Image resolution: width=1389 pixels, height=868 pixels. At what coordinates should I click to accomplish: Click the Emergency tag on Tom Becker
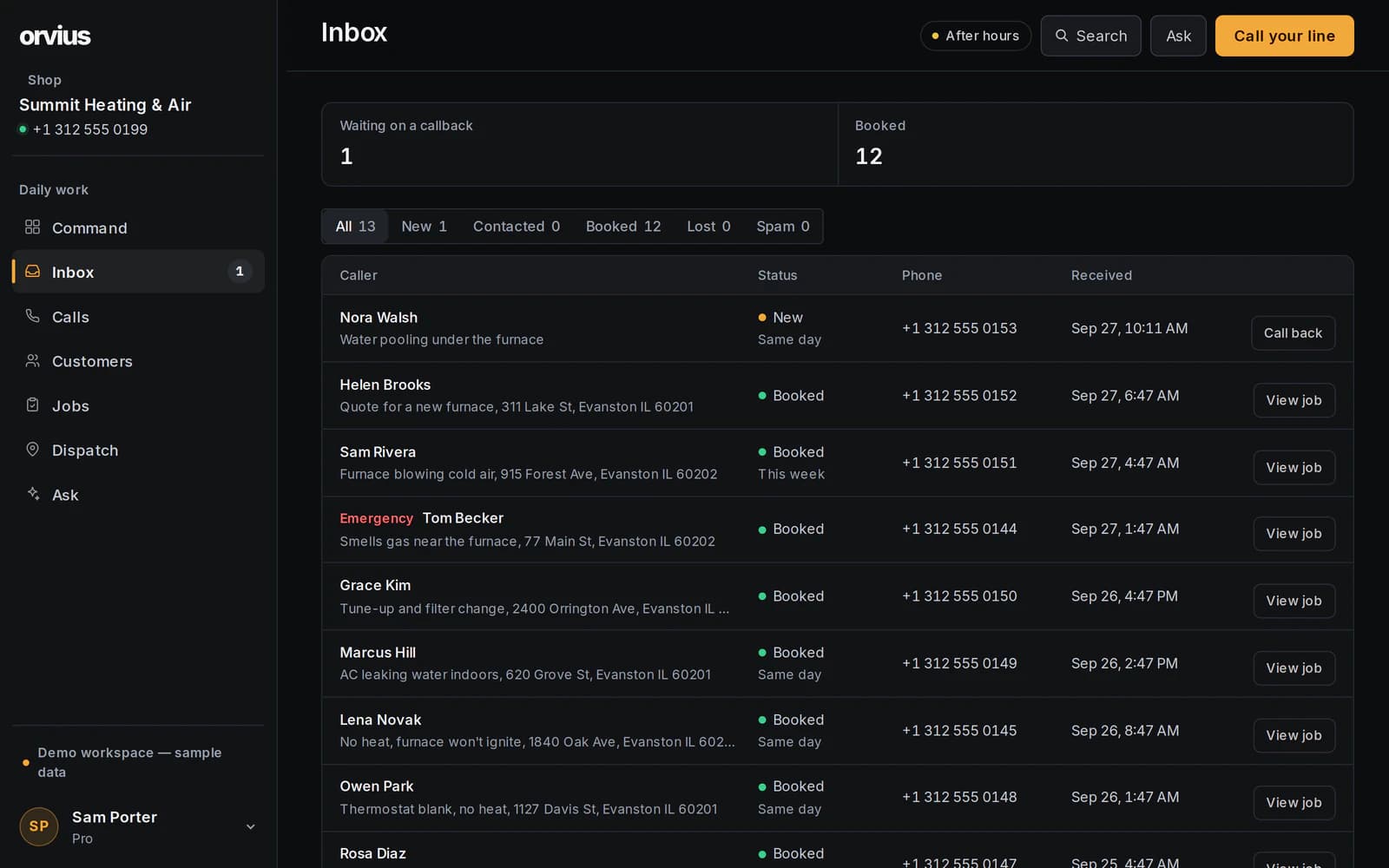pos(376,518)
